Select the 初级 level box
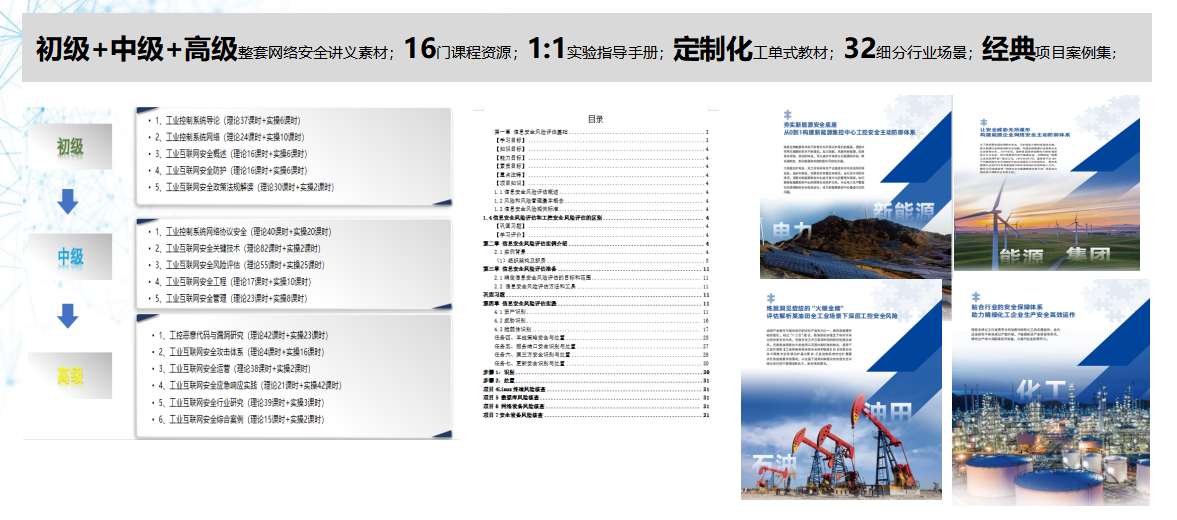Screen dimensions: 1177x520 pos(70,148)
